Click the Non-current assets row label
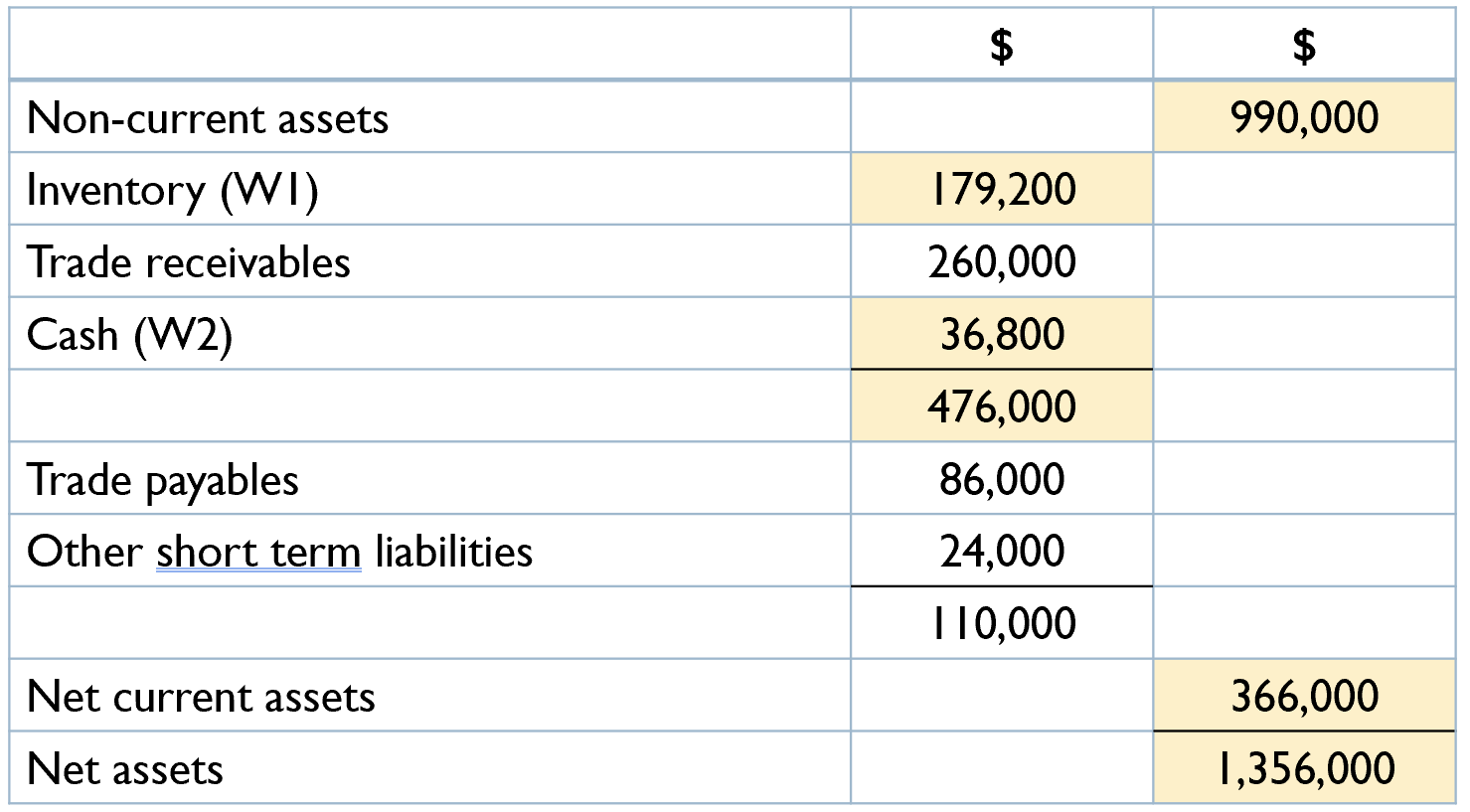1470x812 pixels. [x=208, y=118]
